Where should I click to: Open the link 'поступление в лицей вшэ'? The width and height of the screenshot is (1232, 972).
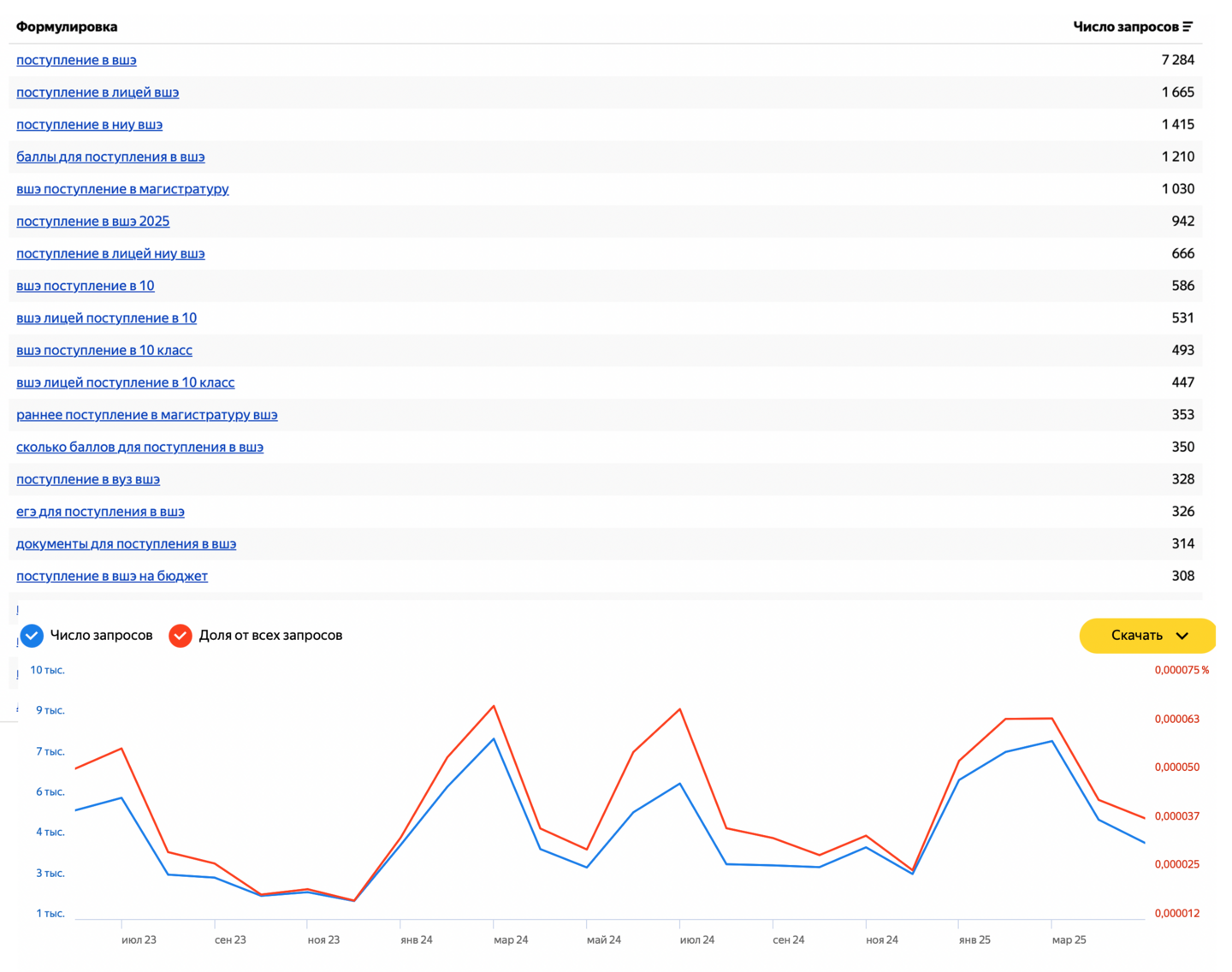click(98, 92)
